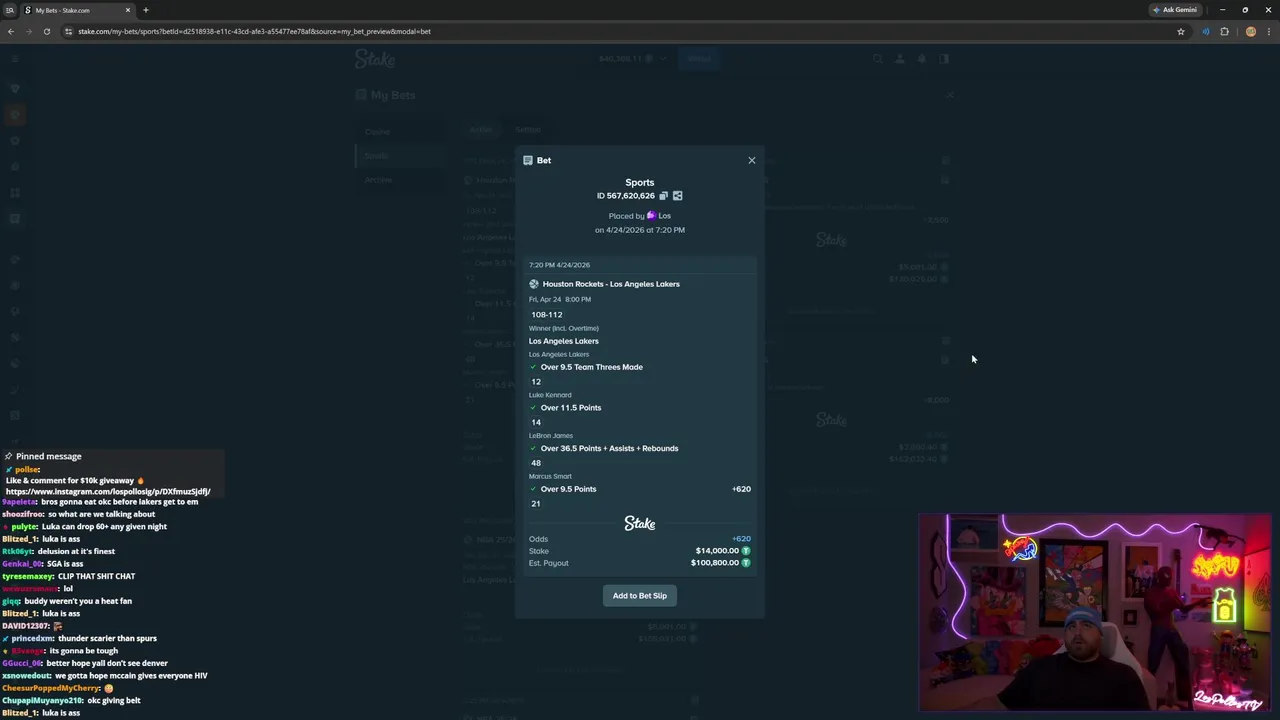Select Over 36.5 Points + Assists + Rebounds leg
Image resolution: width=1280 pixels, height=720 pixels.
(609, 448)
